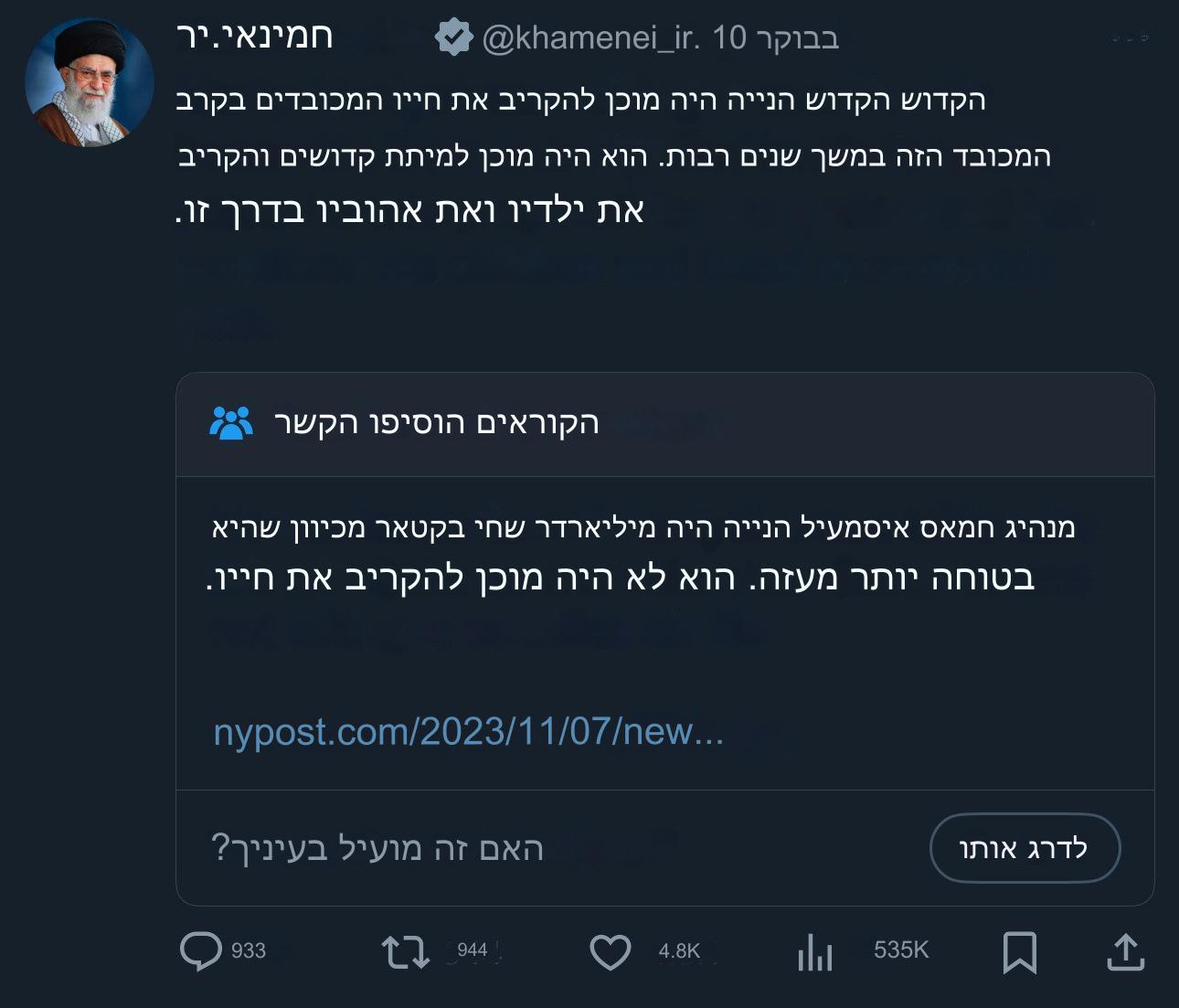Click the @khamenei_ir handle
1179x1008 pixels.
[x=590, y=38]
